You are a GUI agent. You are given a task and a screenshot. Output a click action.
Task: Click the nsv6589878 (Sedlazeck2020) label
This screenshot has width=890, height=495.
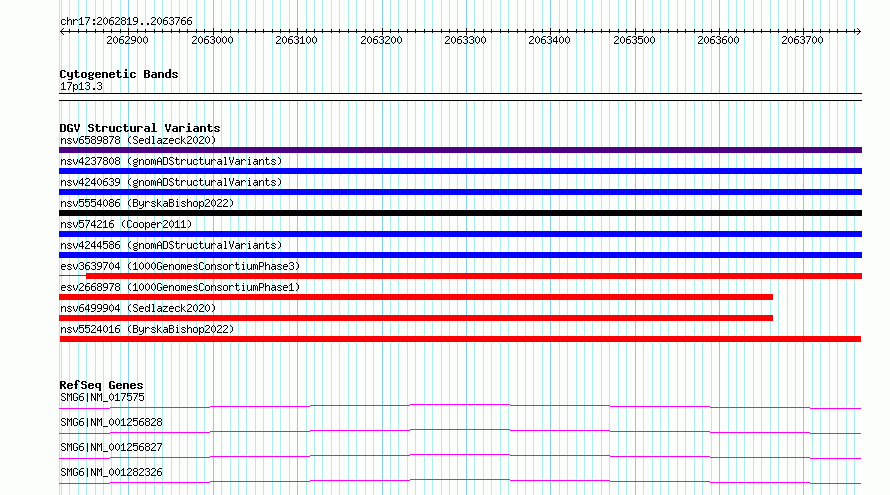(138, 140)
